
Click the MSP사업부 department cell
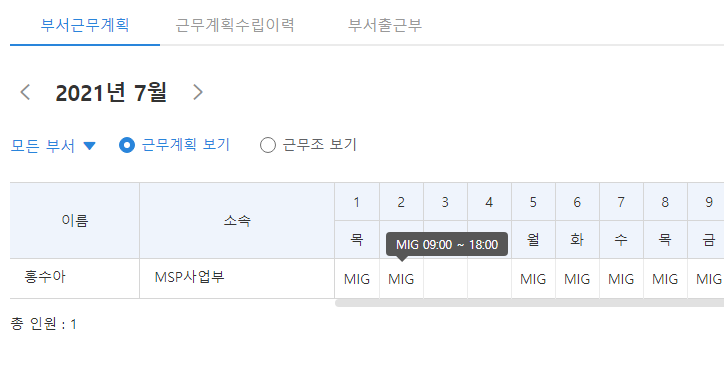(189, 277)
